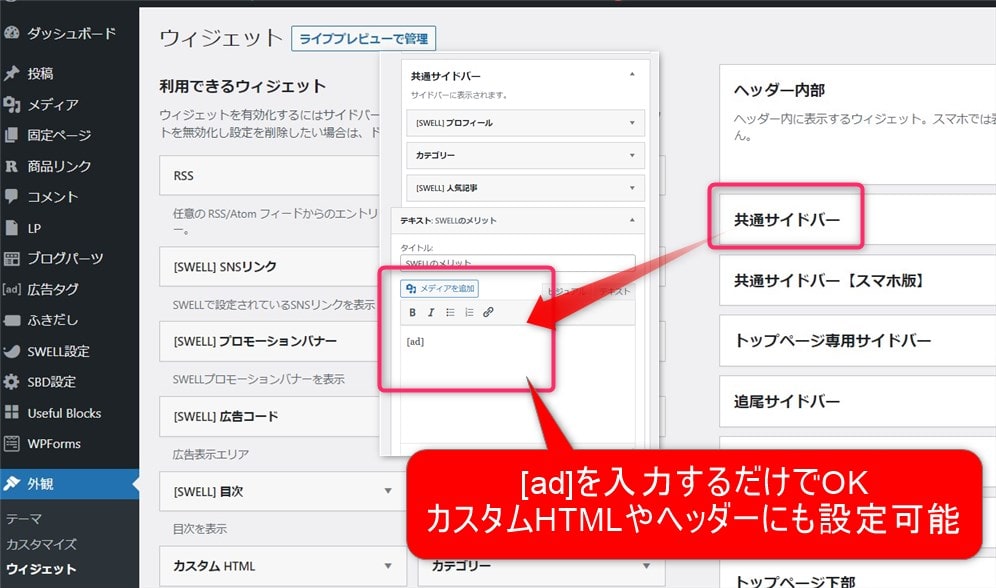
Task: Select the RSS available widget
Action: (269, 175)
